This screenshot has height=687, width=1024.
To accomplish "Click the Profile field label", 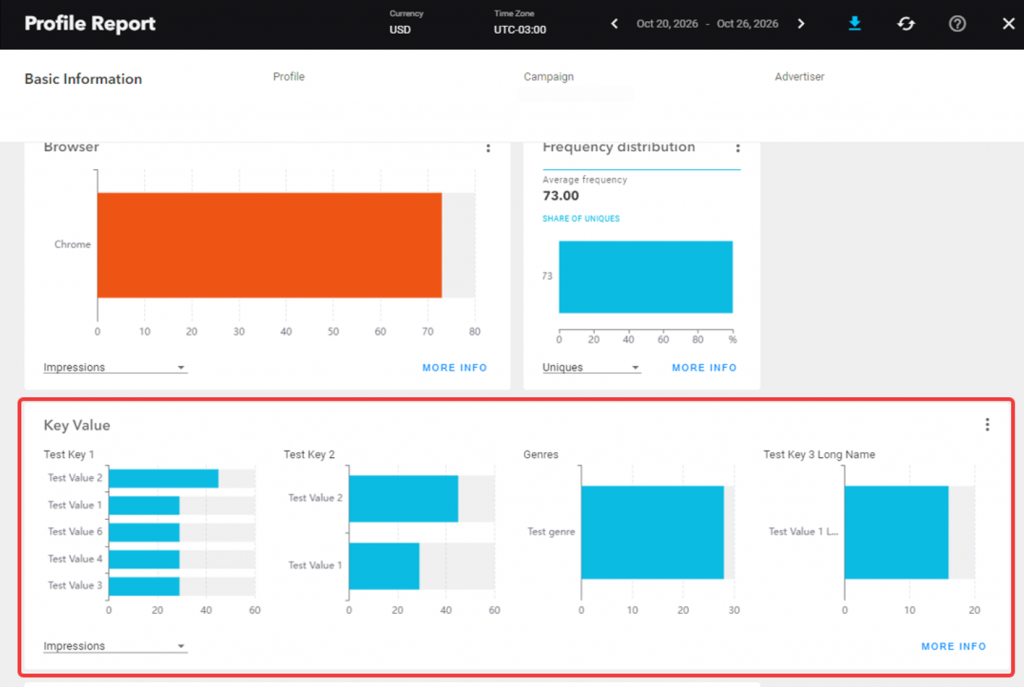I will click(289, 77).
